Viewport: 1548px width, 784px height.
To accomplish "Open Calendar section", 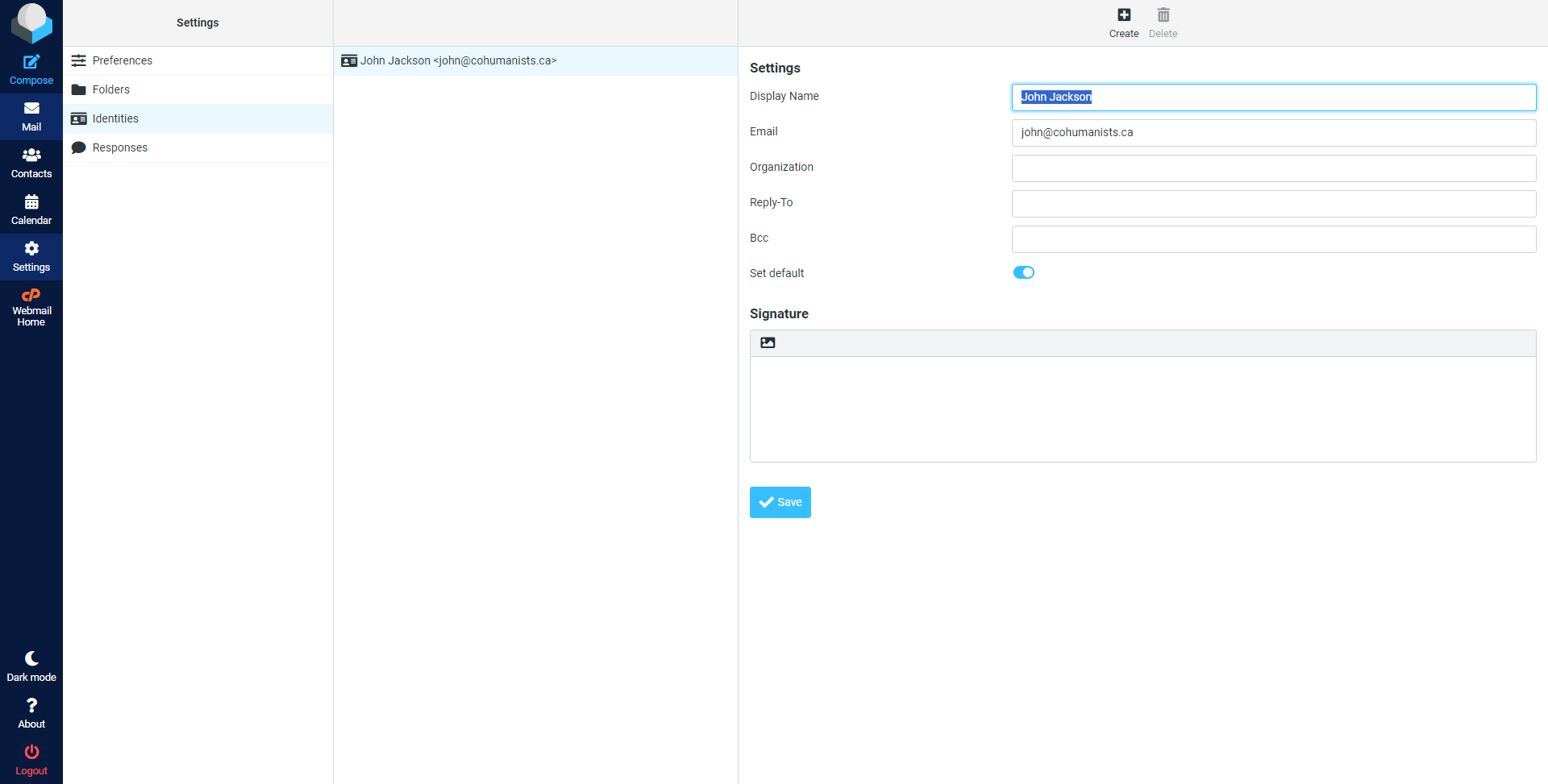I will coord(31,210).
